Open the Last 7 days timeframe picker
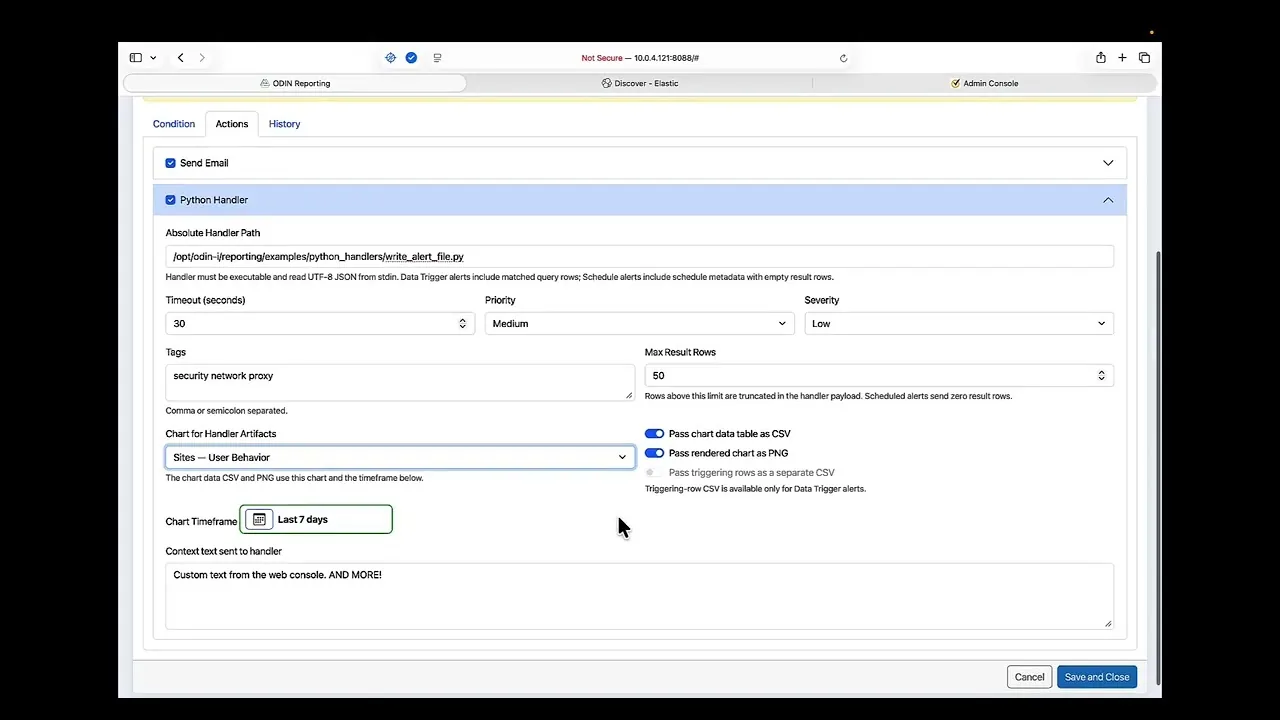This screenshot has height=720, width=1280. [x=316, y=520]
